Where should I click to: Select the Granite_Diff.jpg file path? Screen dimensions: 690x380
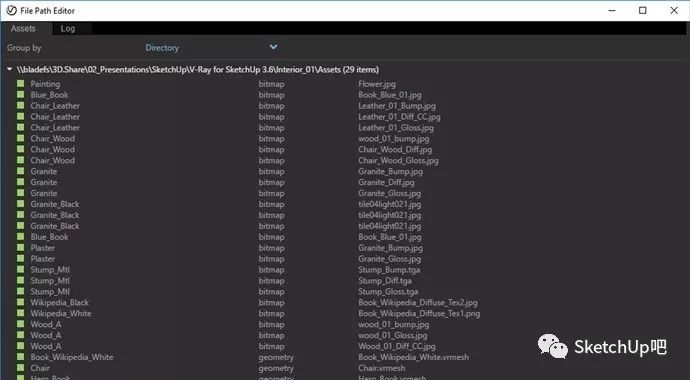click(386, 183)
